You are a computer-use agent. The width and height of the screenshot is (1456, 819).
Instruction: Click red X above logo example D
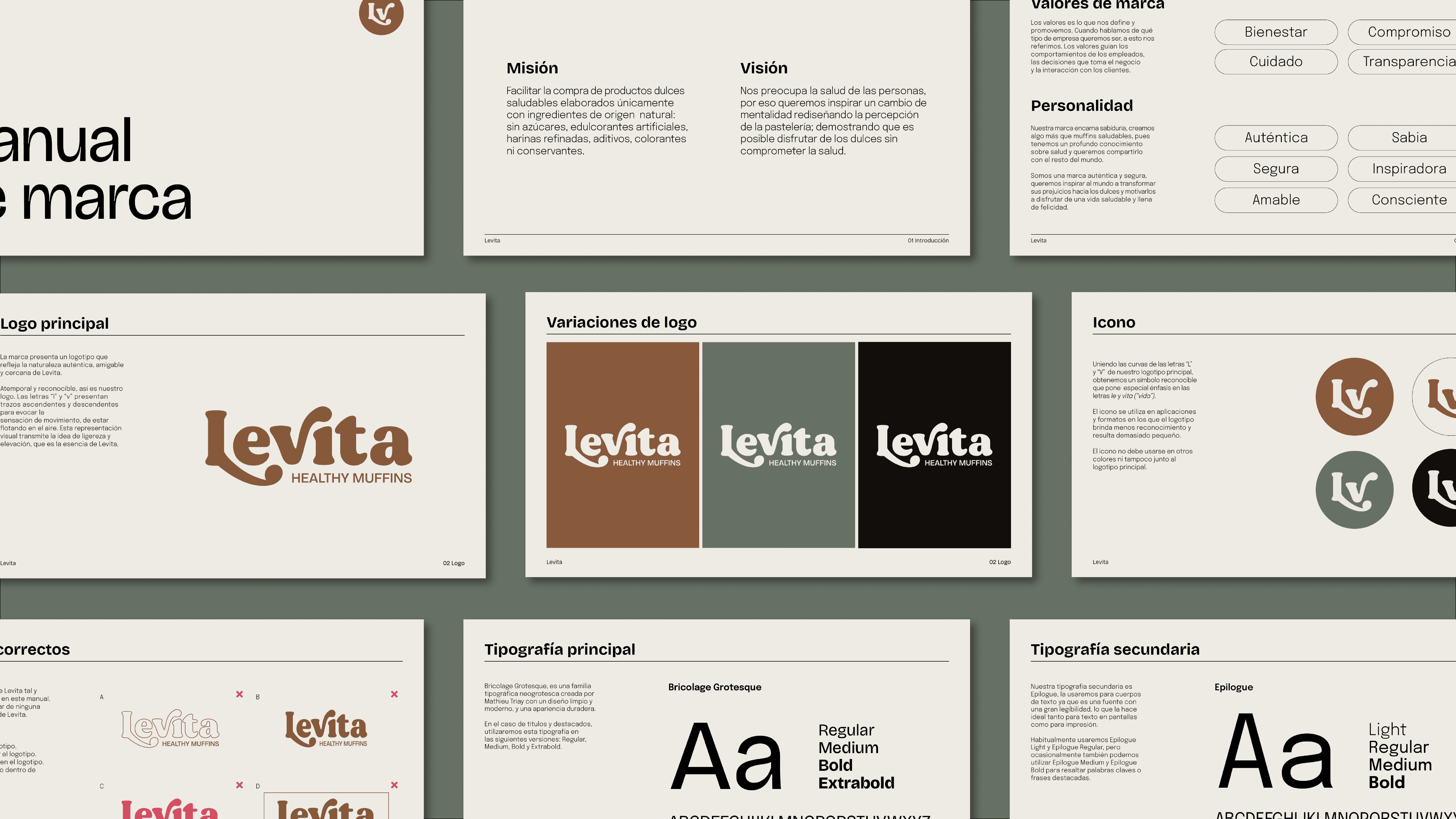tap(395, 785)
